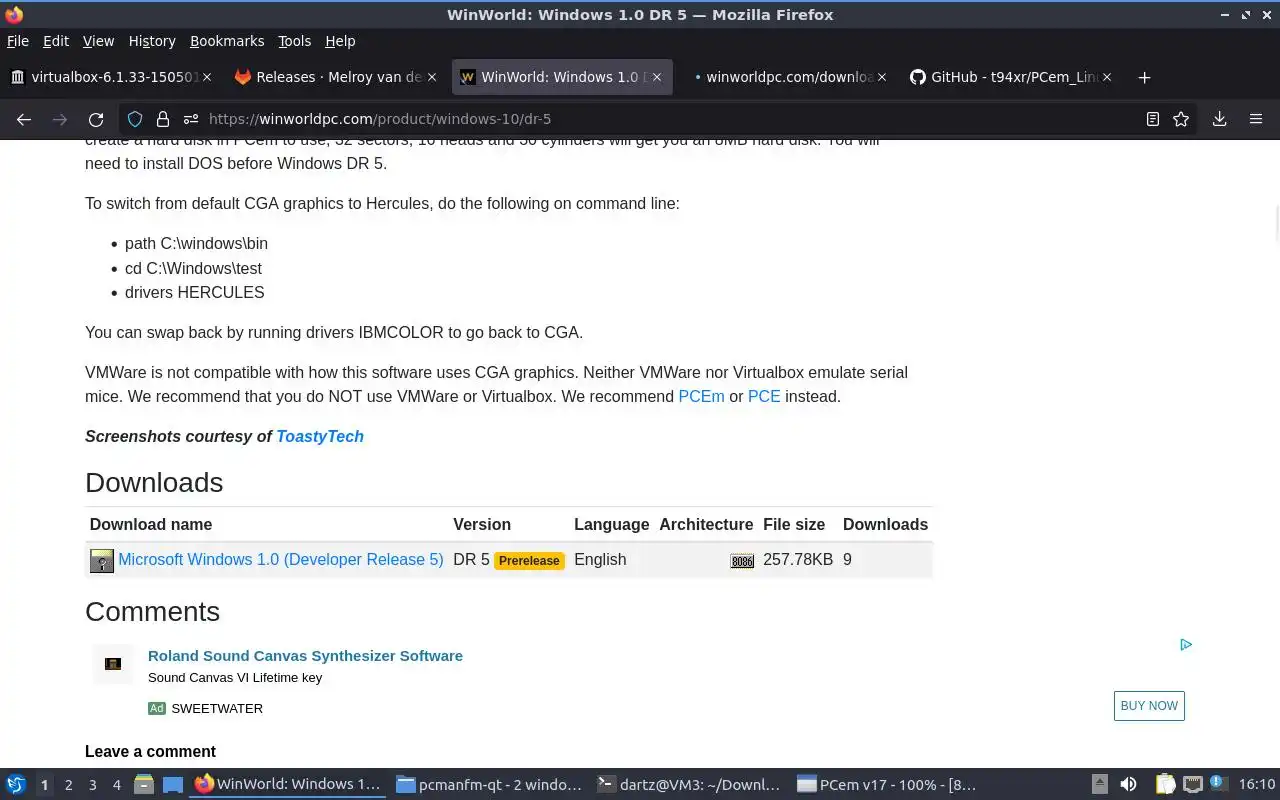Open the History menu

click(x=152, y=41)
